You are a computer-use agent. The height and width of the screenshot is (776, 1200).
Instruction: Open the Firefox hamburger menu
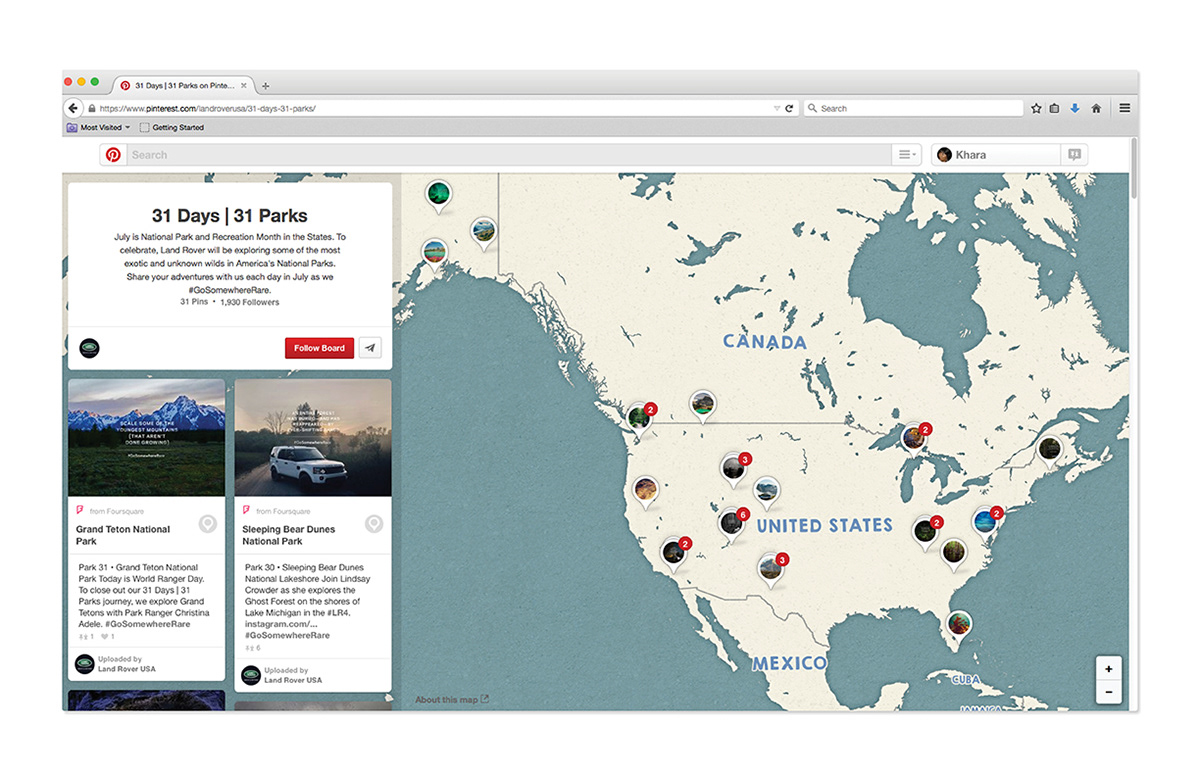pos(1125,108)
